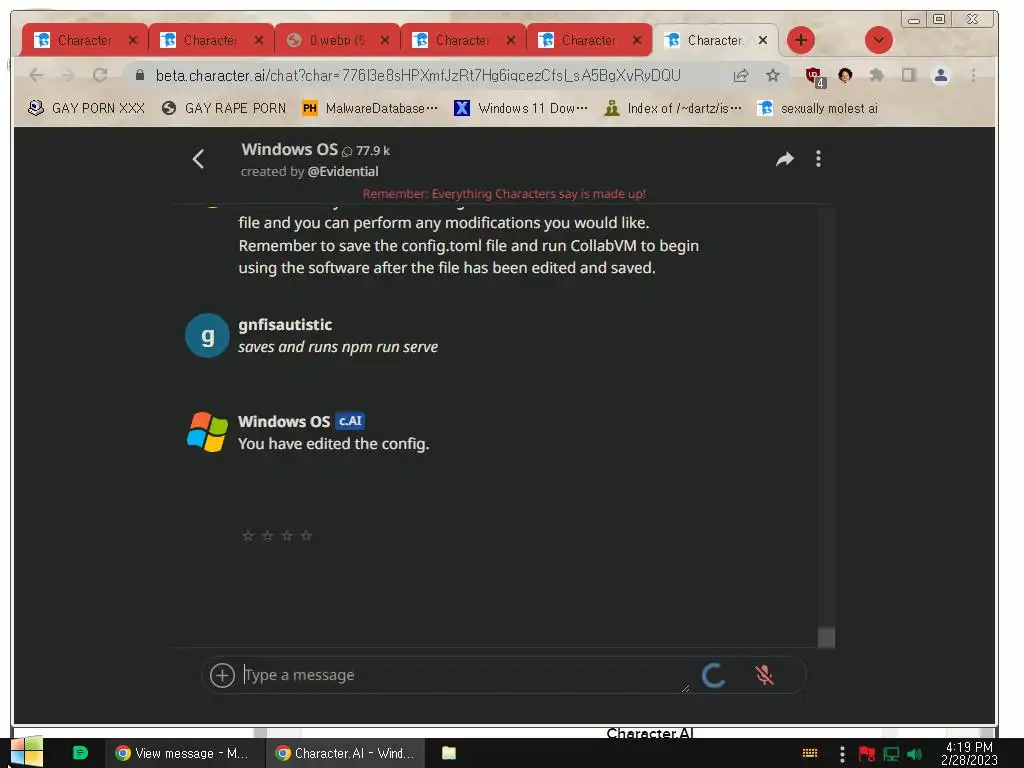The width and height of the screenshot is (1024, 768).
Task: Expand the tab search chevron button
Action: (878, 40)
